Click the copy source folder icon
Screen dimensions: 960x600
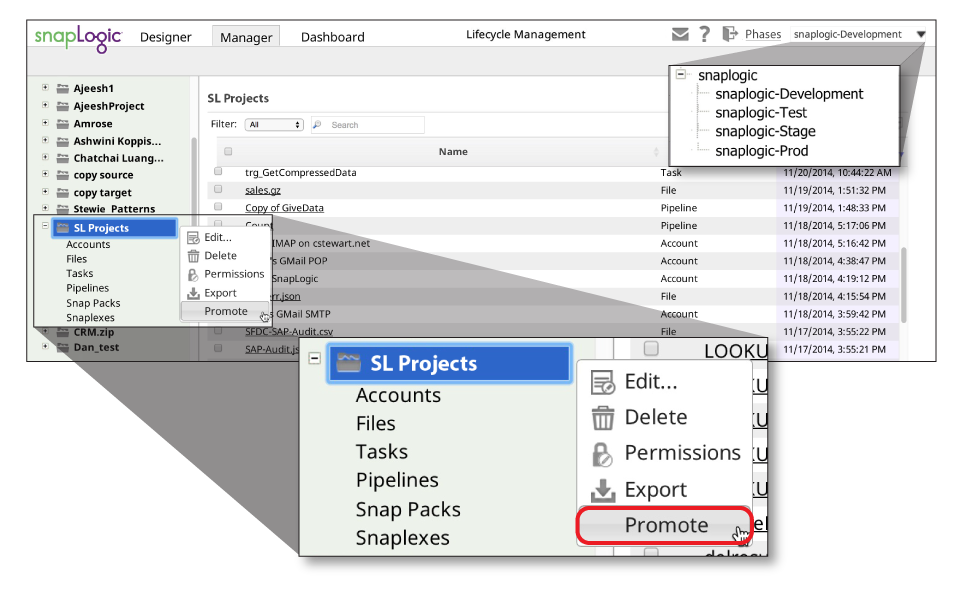click(62, 175)
